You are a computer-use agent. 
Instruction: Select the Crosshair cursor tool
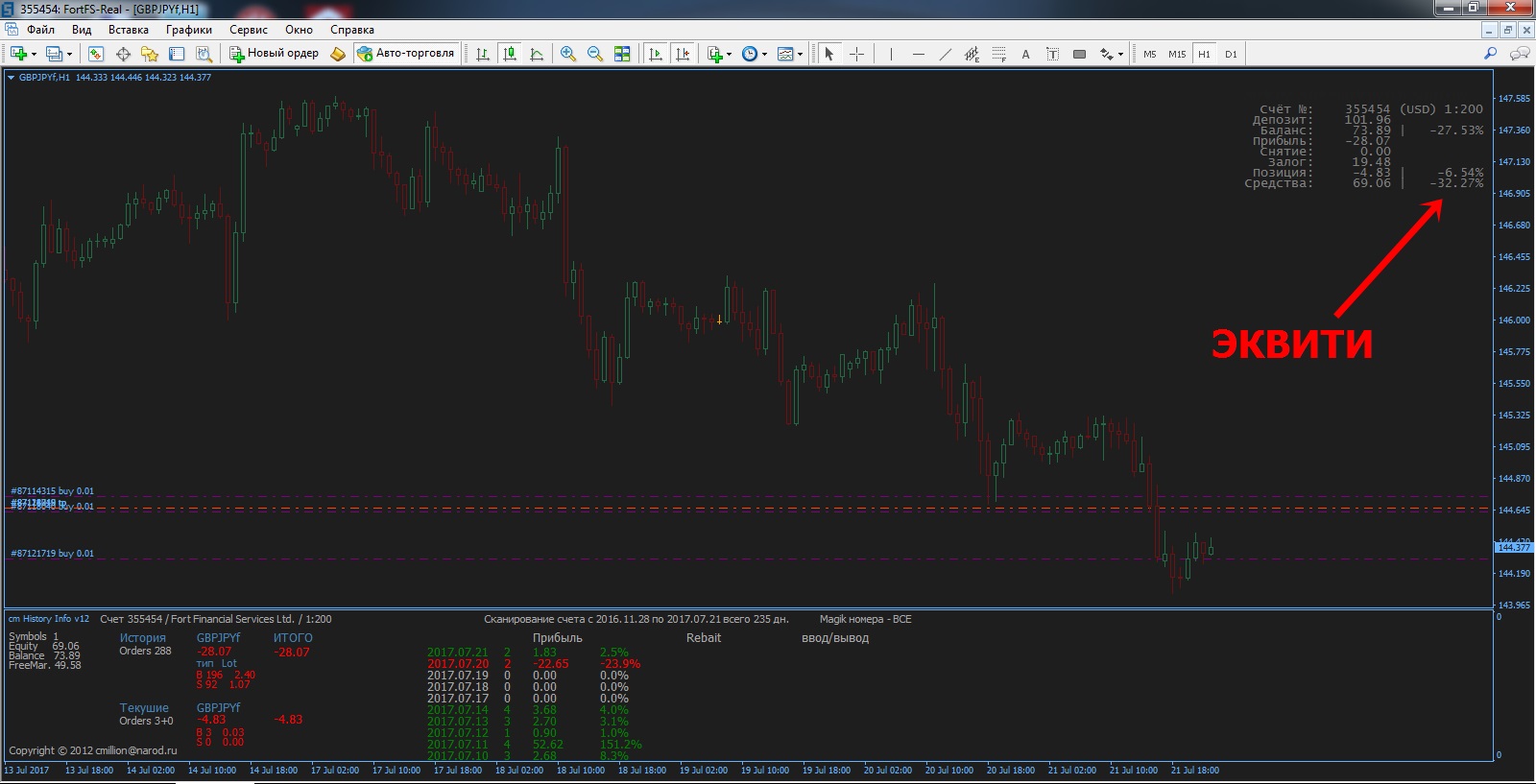tap(856, 54)
